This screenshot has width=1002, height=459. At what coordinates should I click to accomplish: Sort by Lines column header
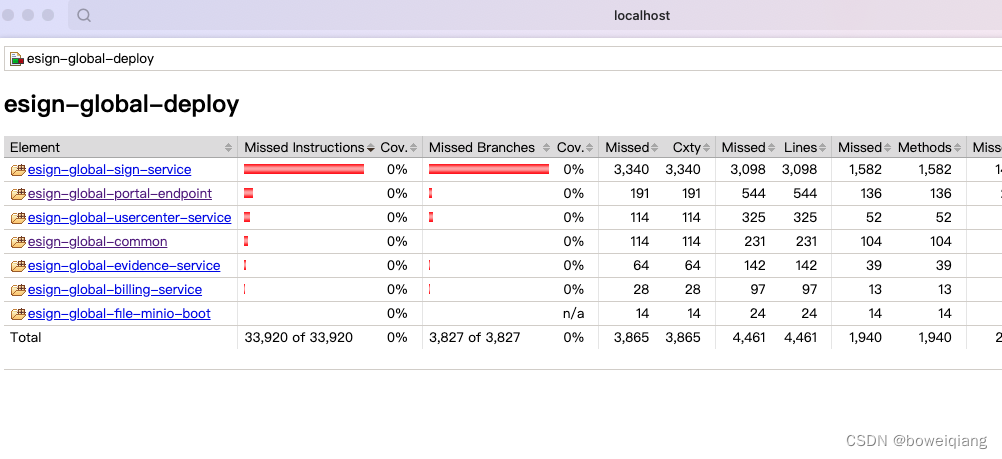(805, 148)
